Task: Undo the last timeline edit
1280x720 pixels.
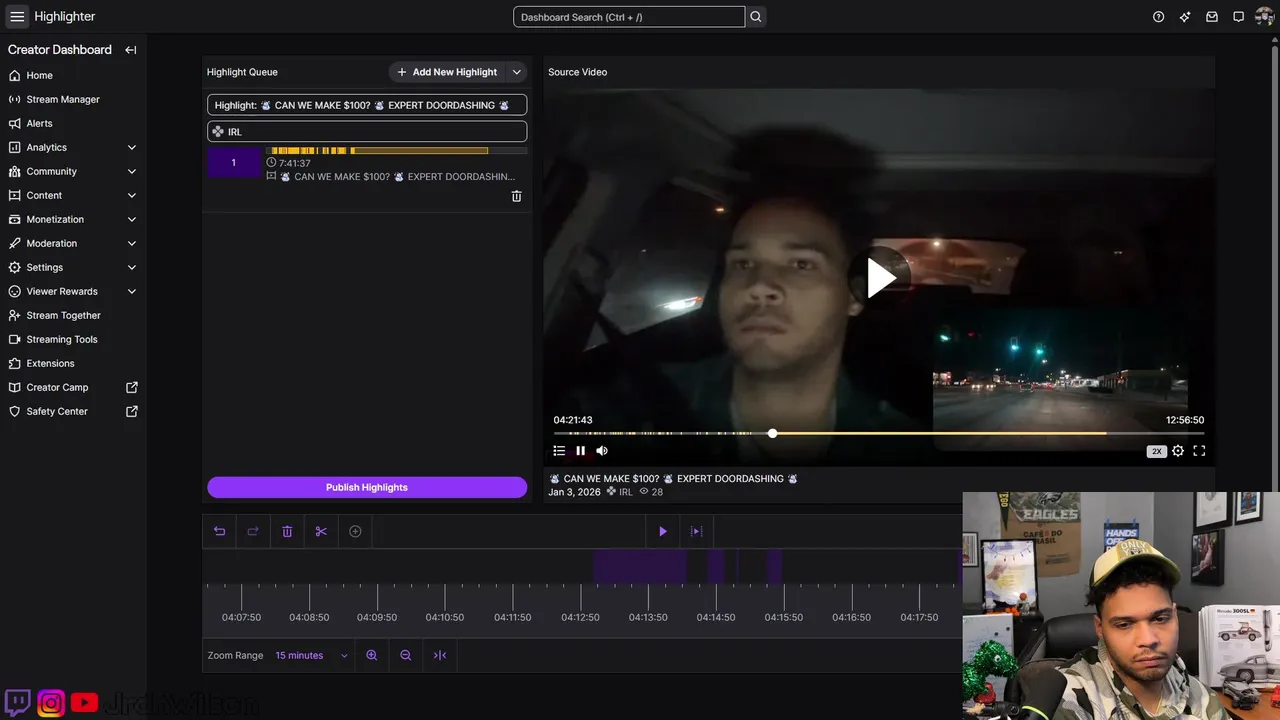Action: (219, 531)
